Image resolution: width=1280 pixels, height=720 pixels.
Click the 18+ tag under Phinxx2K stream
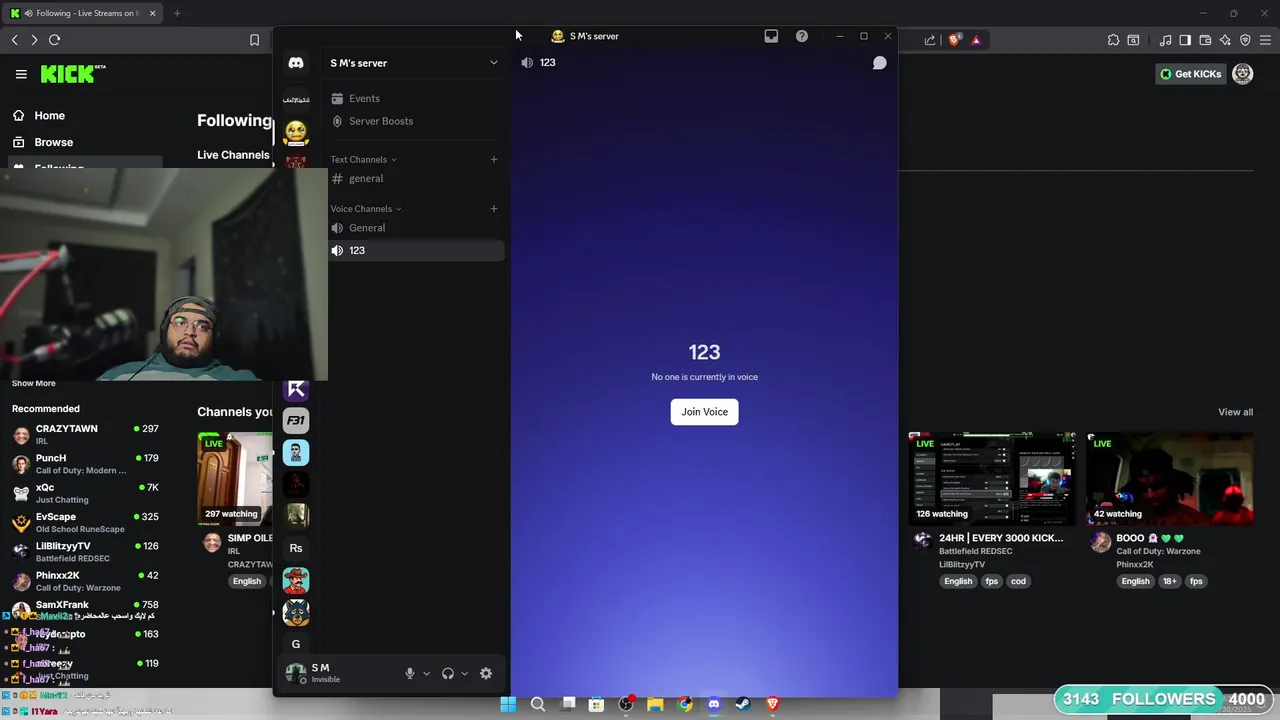1170,581
